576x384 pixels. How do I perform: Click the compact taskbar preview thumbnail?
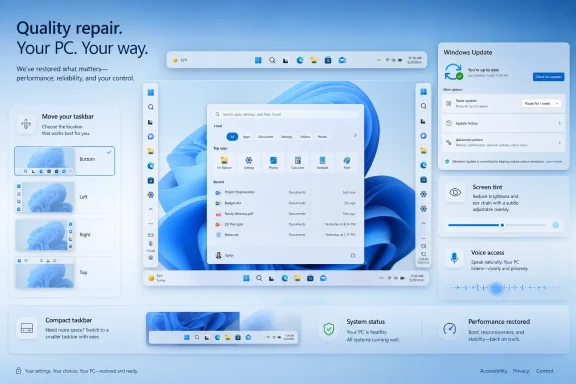[x=224, y=329]
